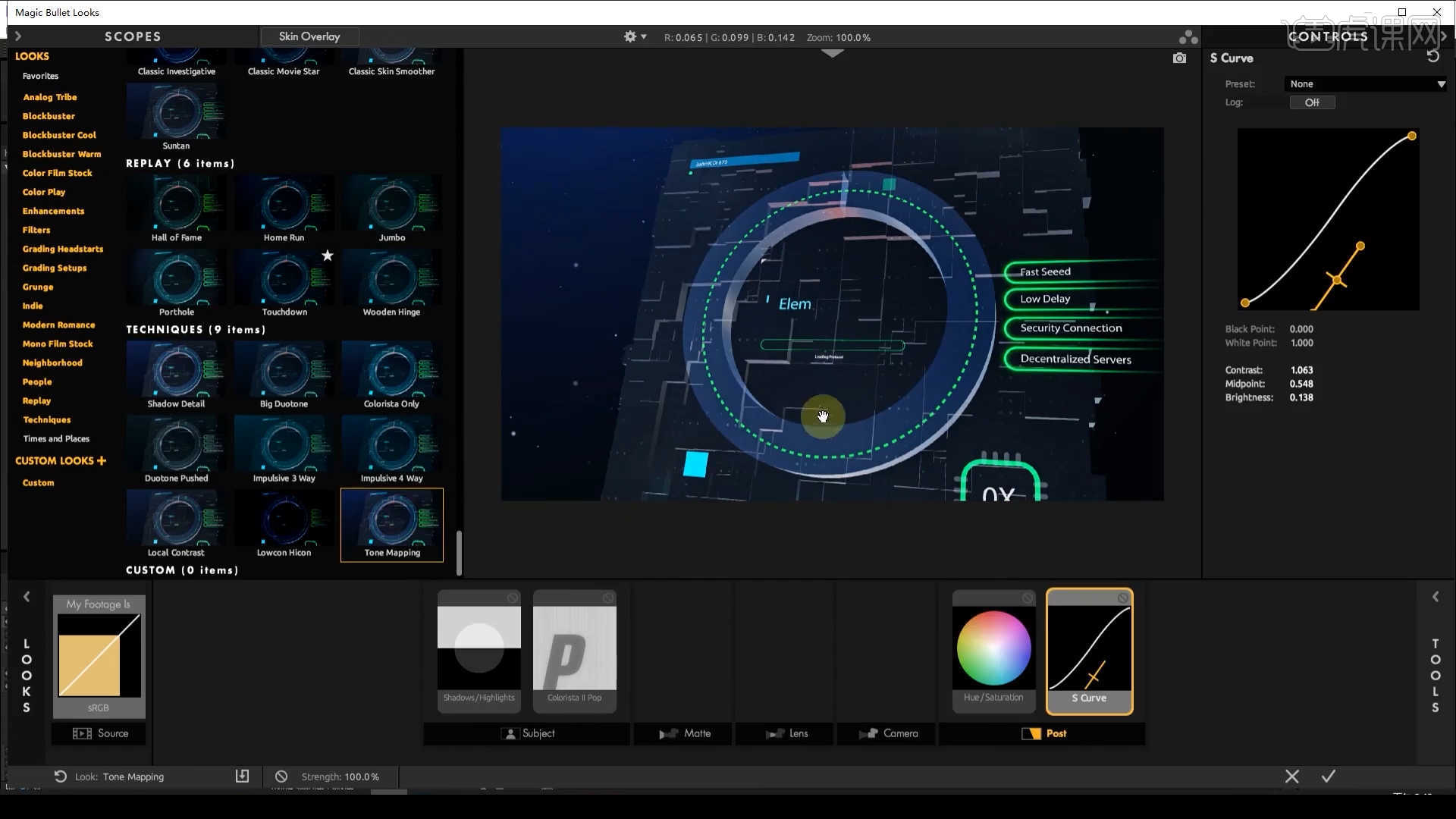Click the snapshot camera icon

coord(1179,58)
